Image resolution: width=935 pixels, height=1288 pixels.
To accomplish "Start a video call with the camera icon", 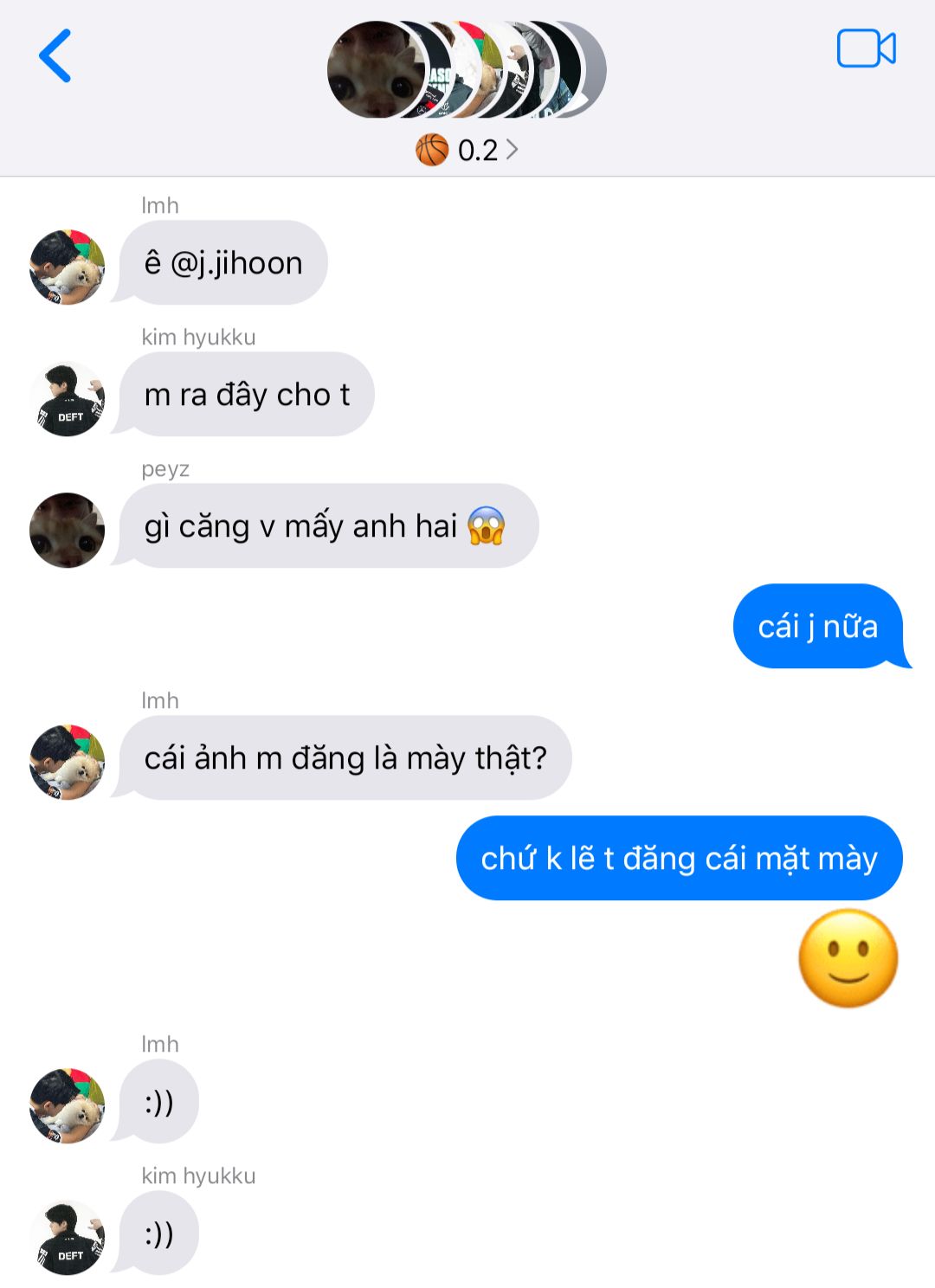I will 866,48.
